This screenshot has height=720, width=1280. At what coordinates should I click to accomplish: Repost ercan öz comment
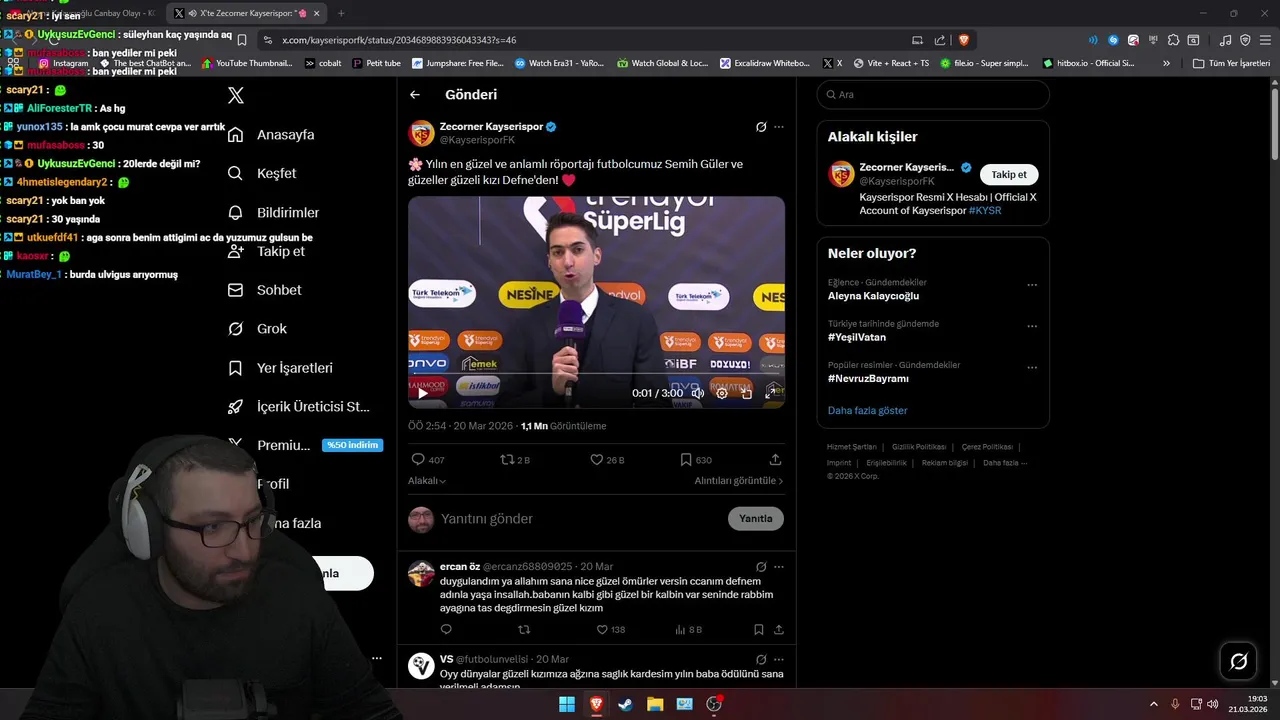(x=524, y=630)
